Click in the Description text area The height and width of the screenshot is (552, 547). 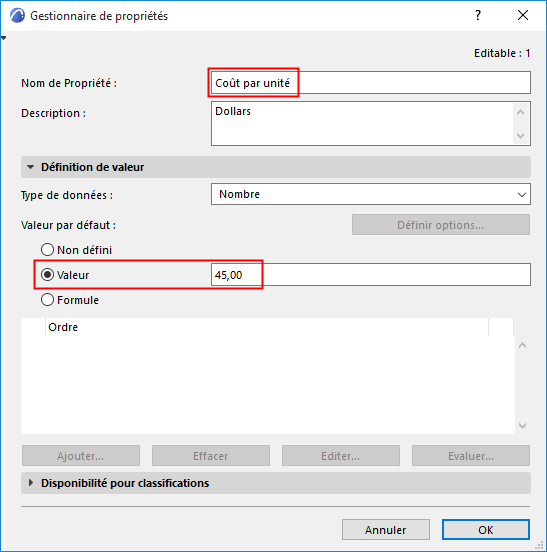(363, 124)
